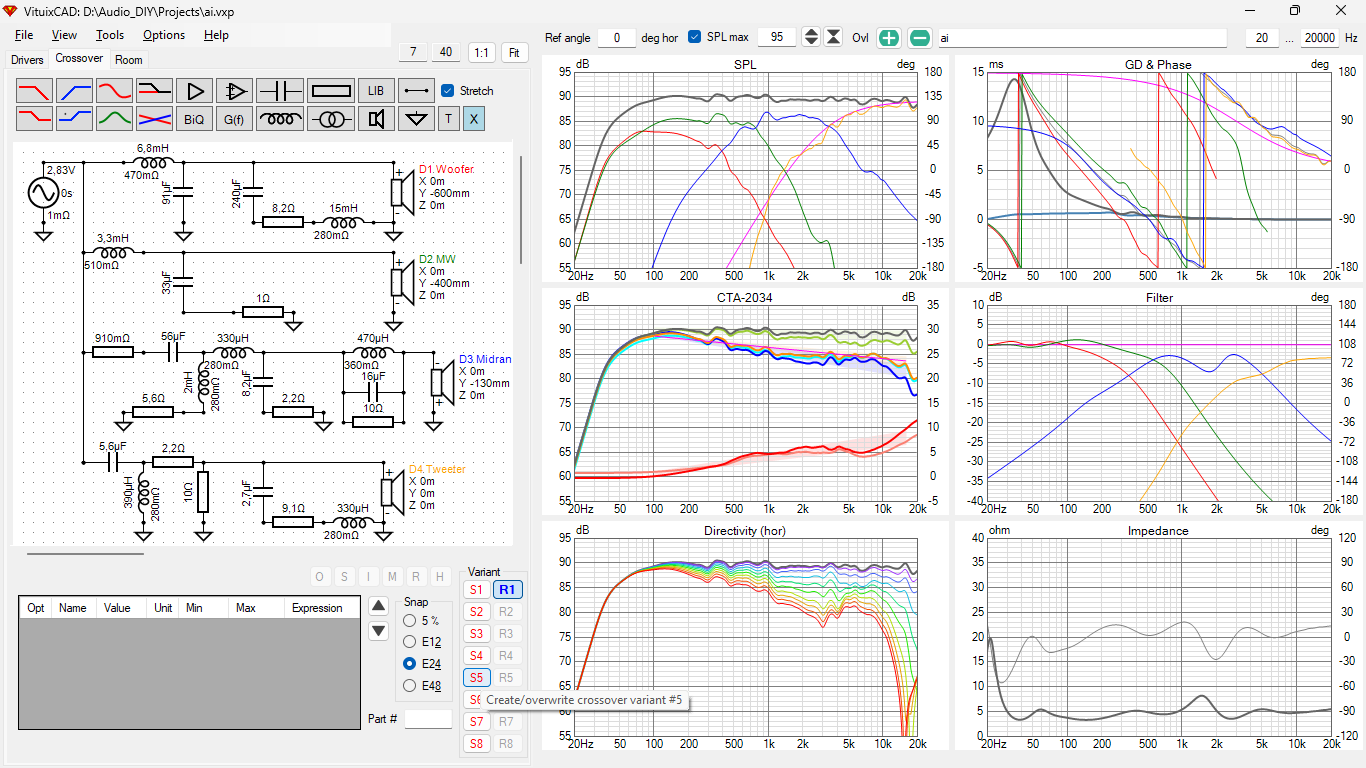
Task: Click the 7 button above schematic
Action: (x=413, y=52)
